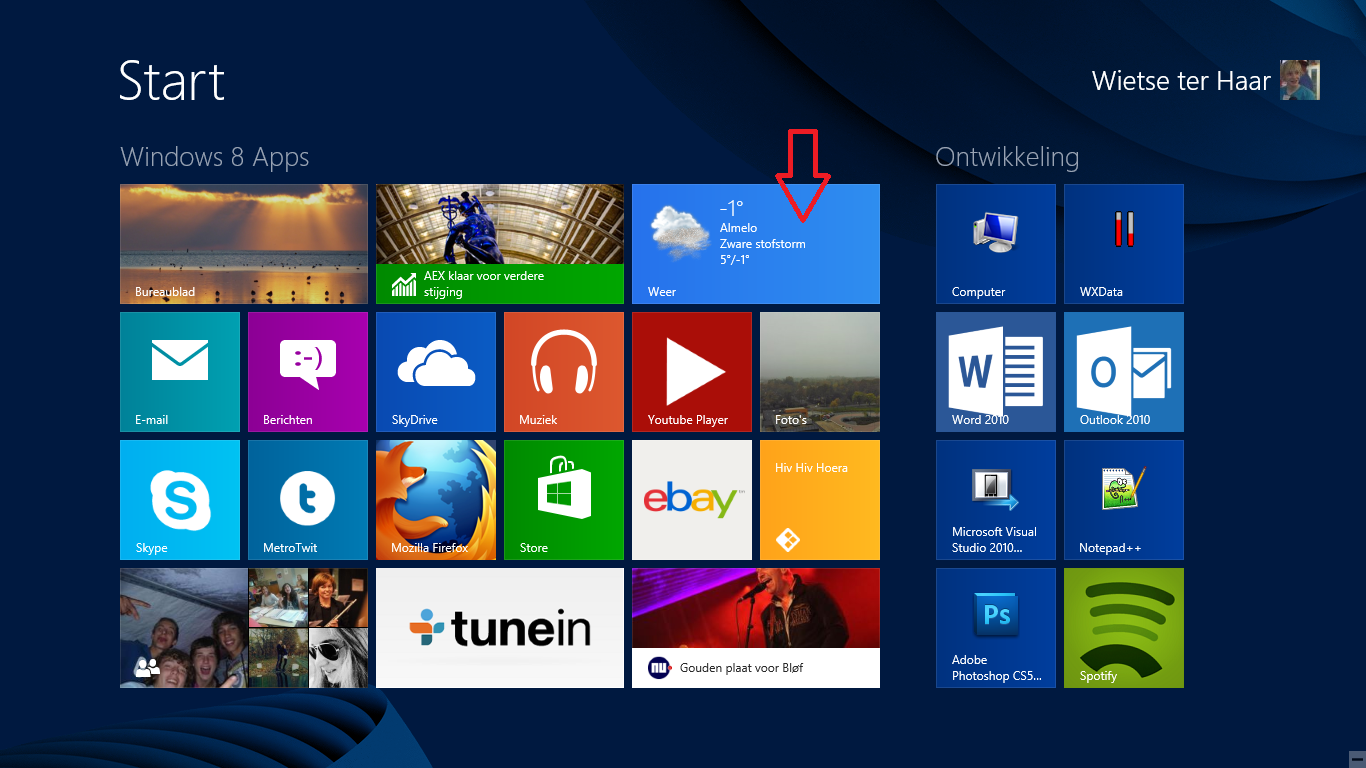Launch the eBay tile

692,500
